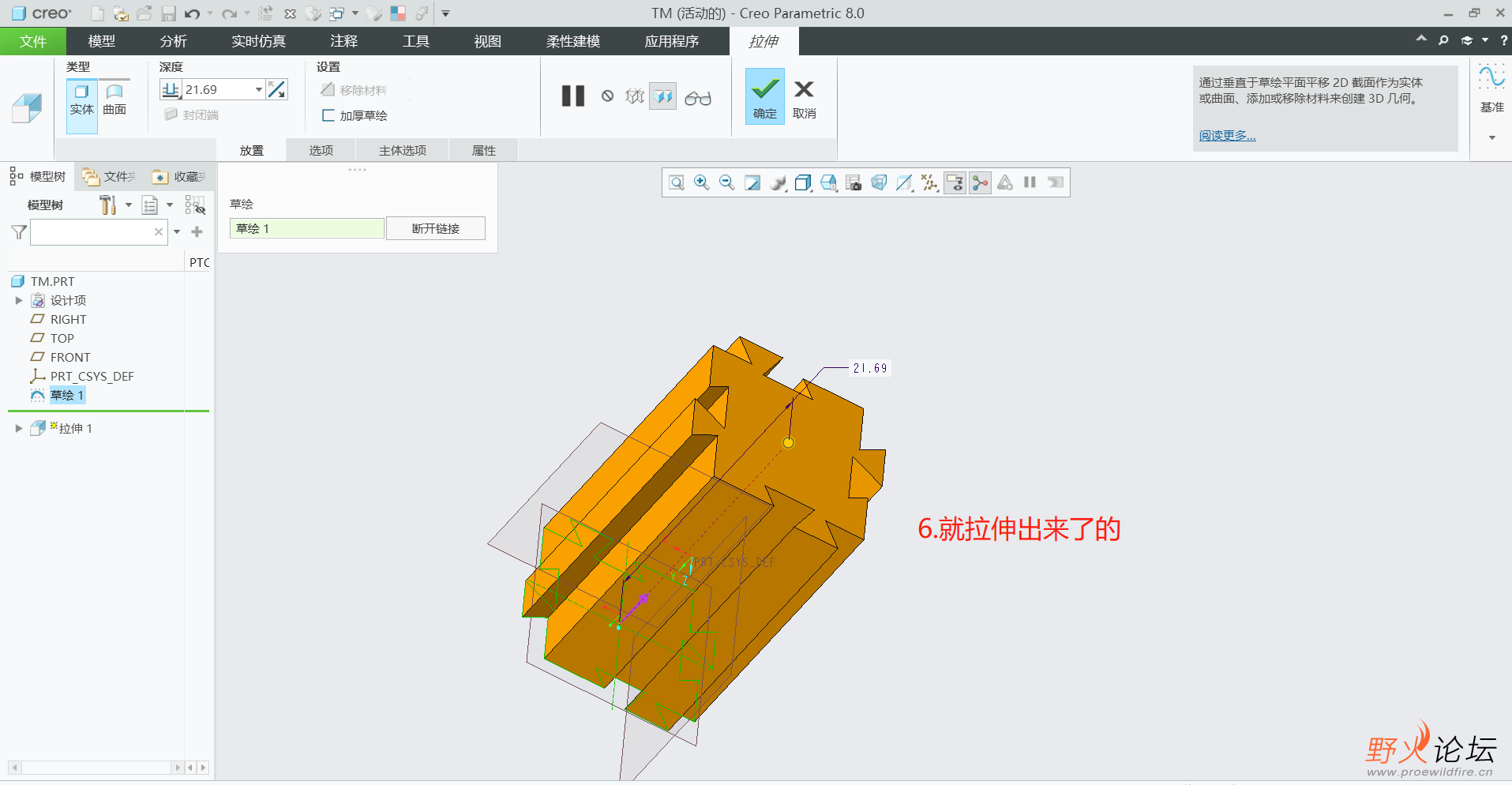Open display style cube icon
The image size is (1512, 785).
[803, 183]
